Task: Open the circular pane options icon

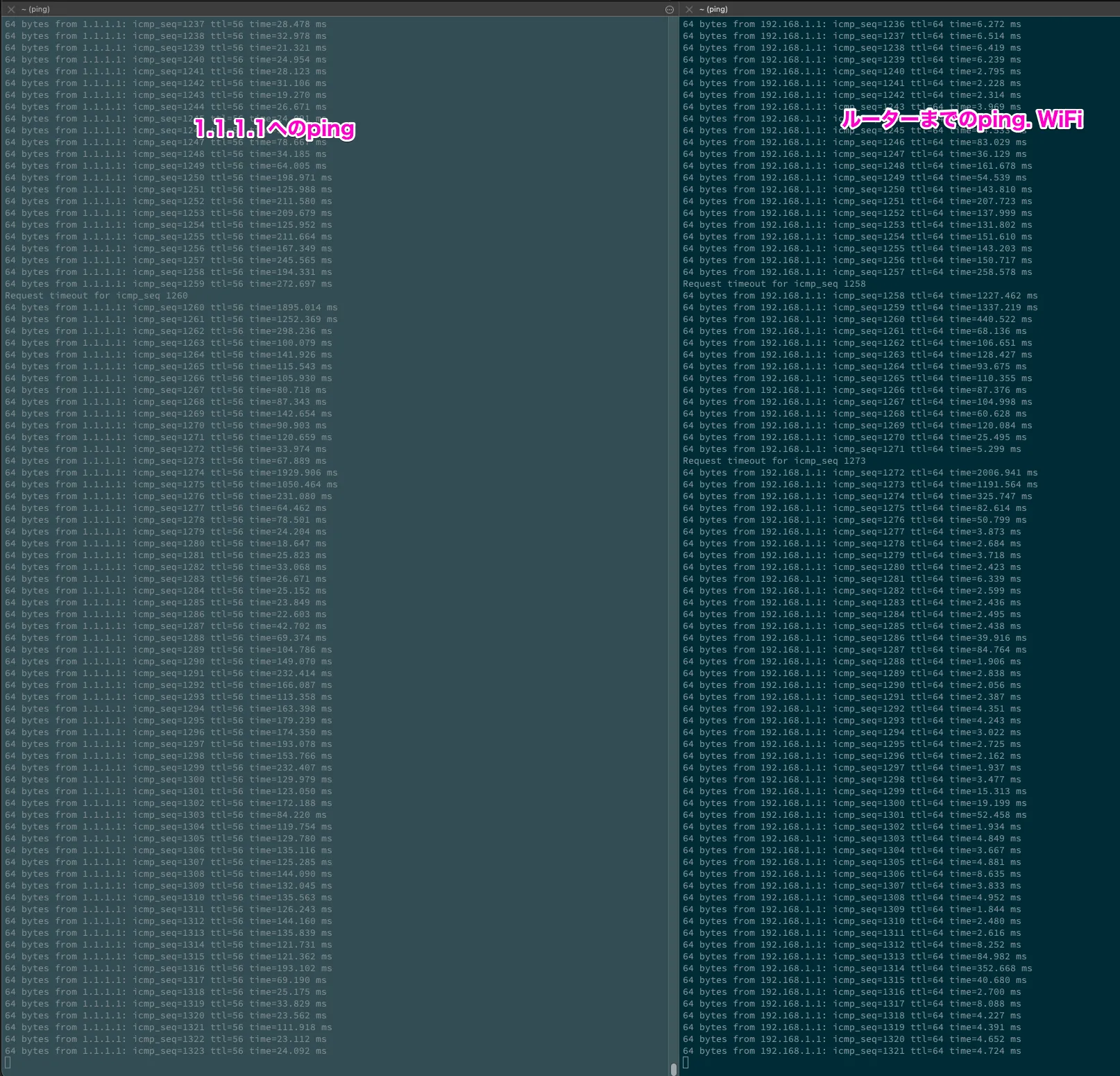Action: click(x=669, y=9)
